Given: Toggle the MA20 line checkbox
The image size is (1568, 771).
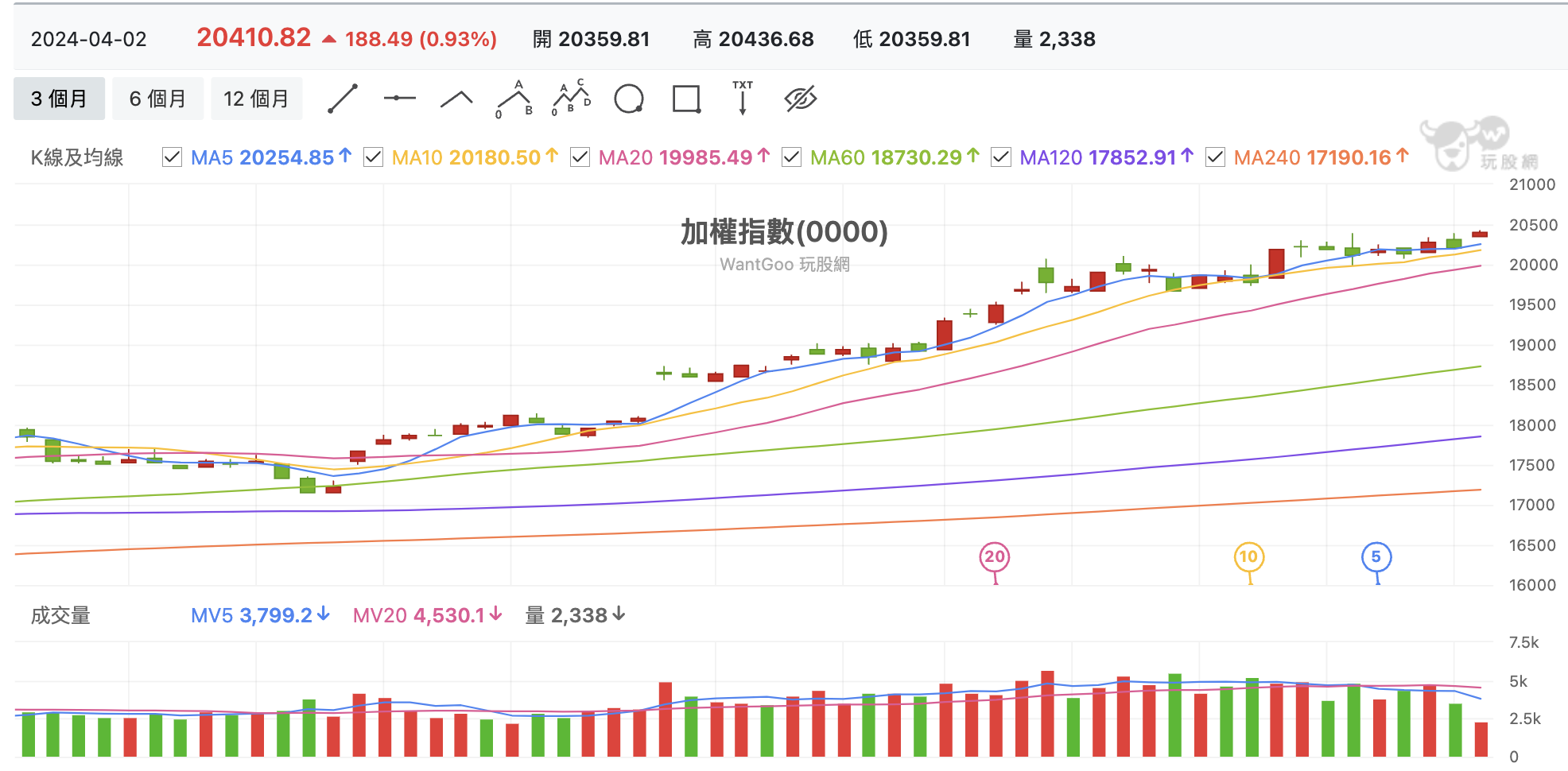Looking at the screenshot, I should [580, 157].
